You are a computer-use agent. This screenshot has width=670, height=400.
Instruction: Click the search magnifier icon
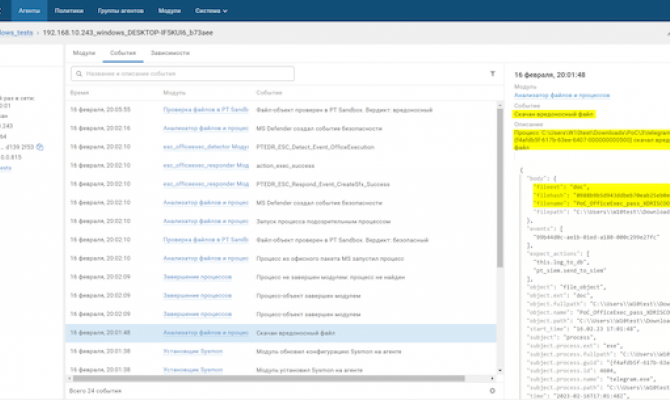click(79, 74)
